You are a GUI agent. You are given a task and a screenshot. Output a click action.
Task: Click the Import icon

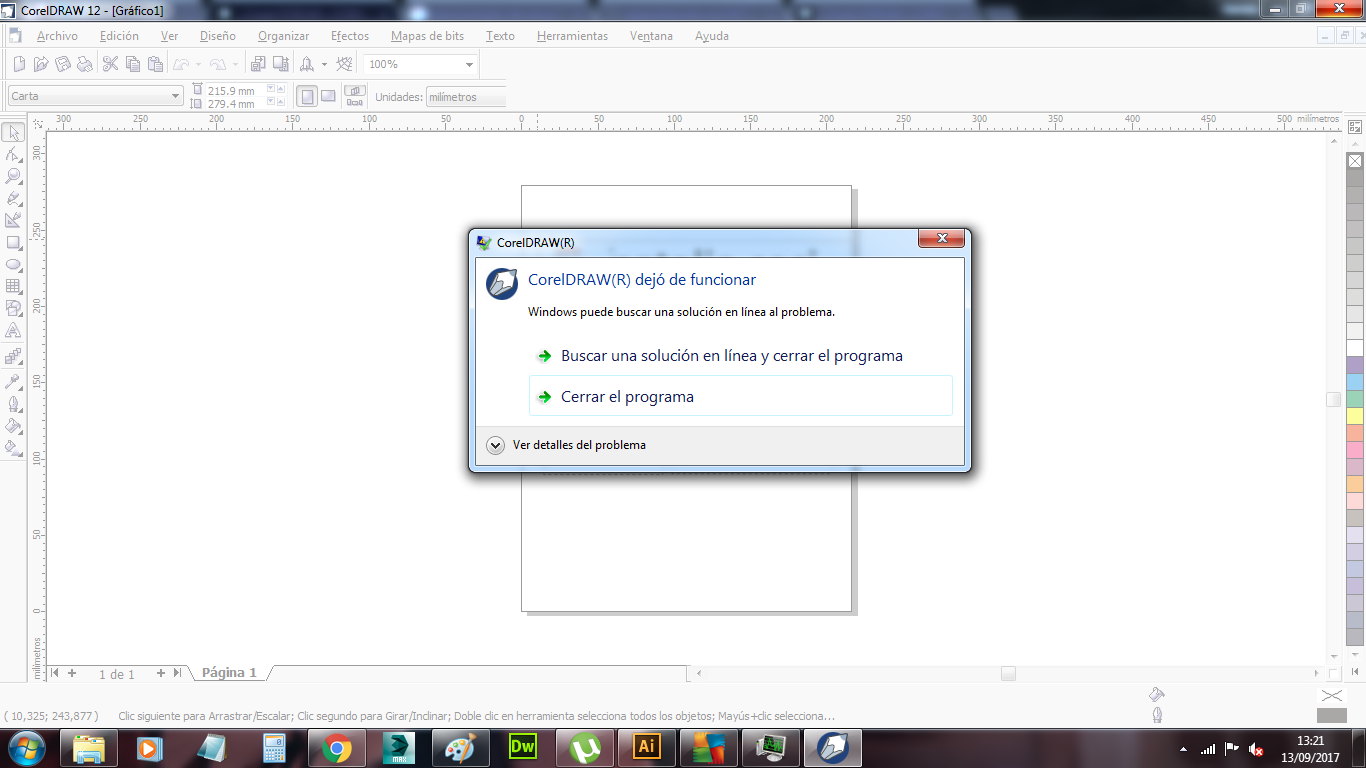(258, 64)
